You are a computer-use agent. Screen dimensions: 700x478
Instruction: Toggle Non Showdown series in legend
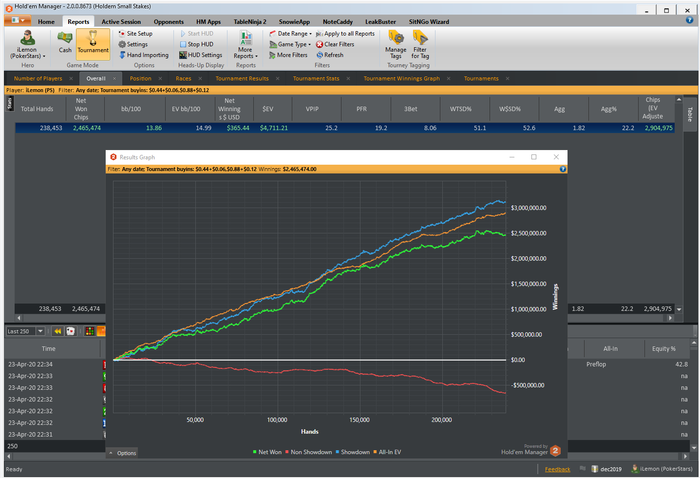pos(308,452)
